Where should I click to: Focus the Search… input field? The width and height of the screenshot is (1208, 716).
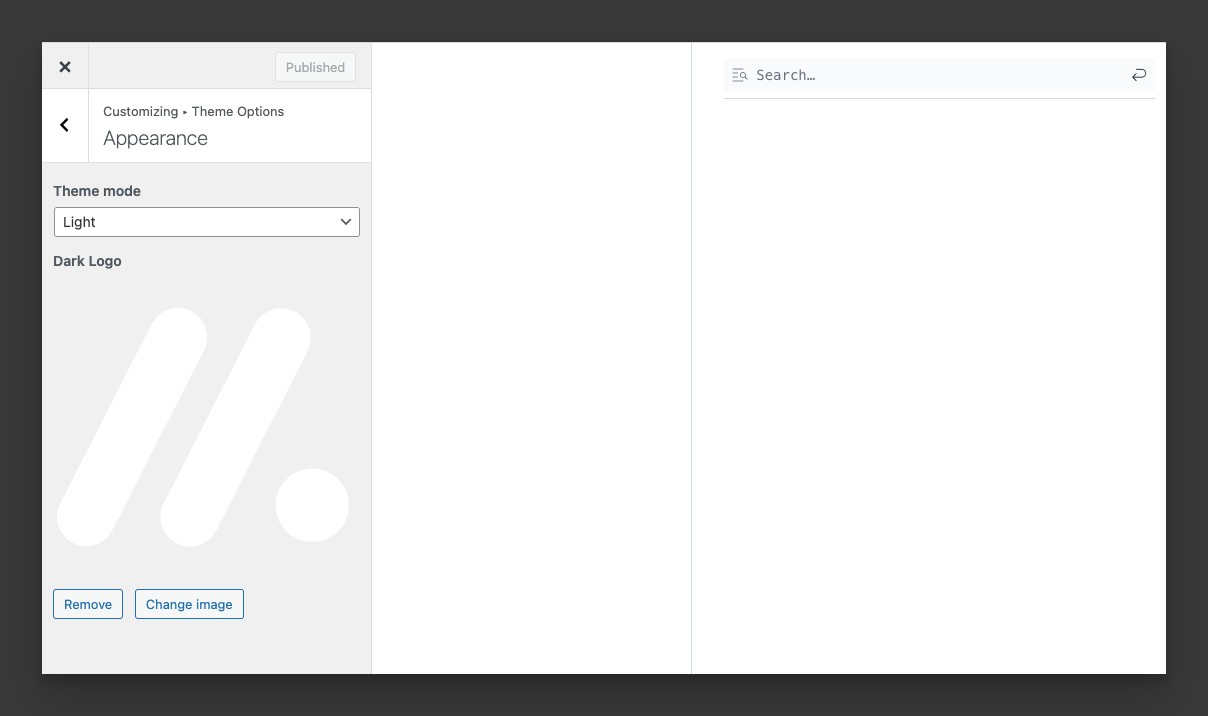point(935,75)
